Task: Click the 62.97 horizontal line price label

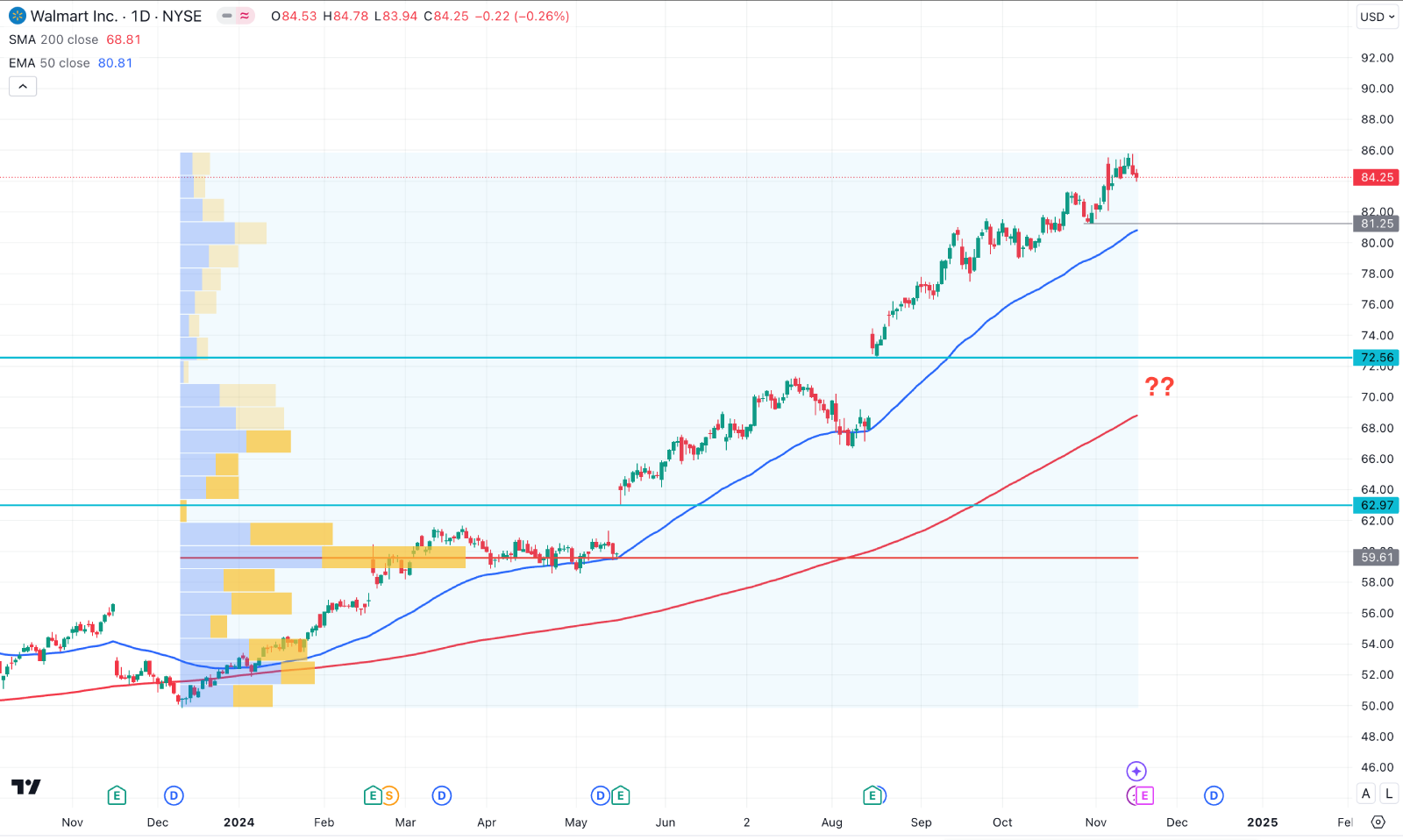Action: 1377,505
